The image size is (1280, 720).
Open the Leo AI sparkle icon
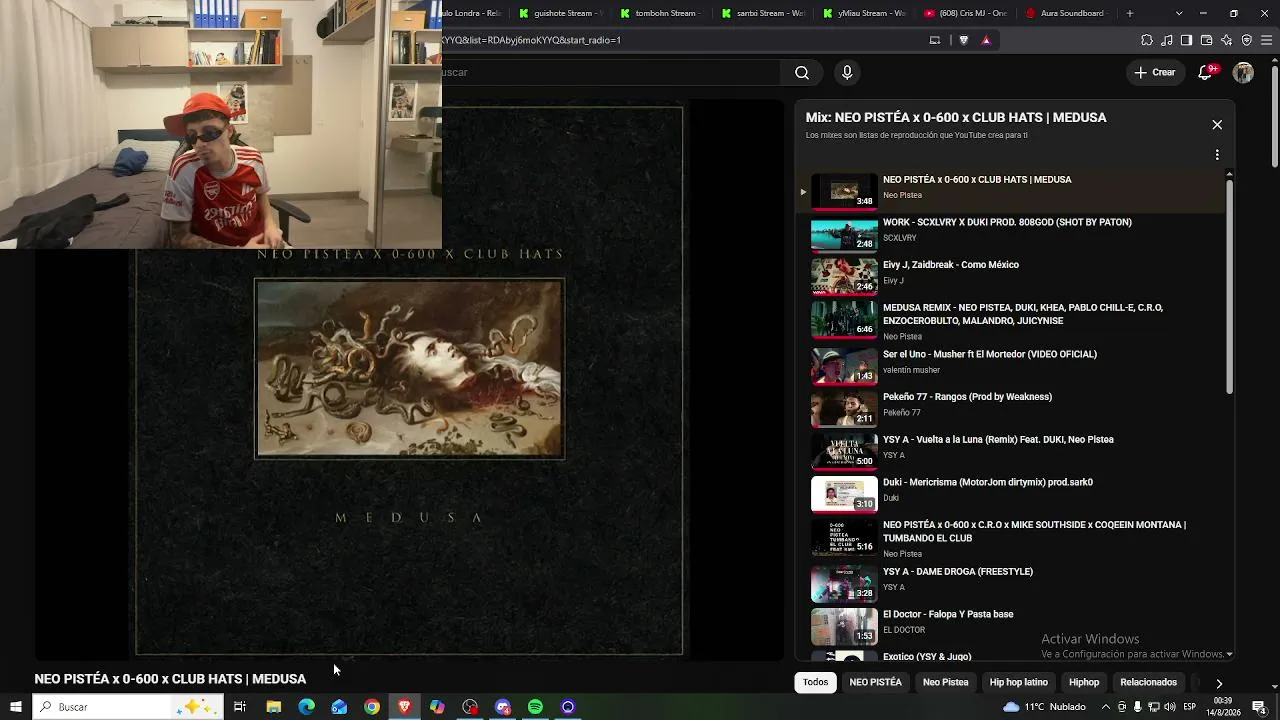[x=1226, y=40]
